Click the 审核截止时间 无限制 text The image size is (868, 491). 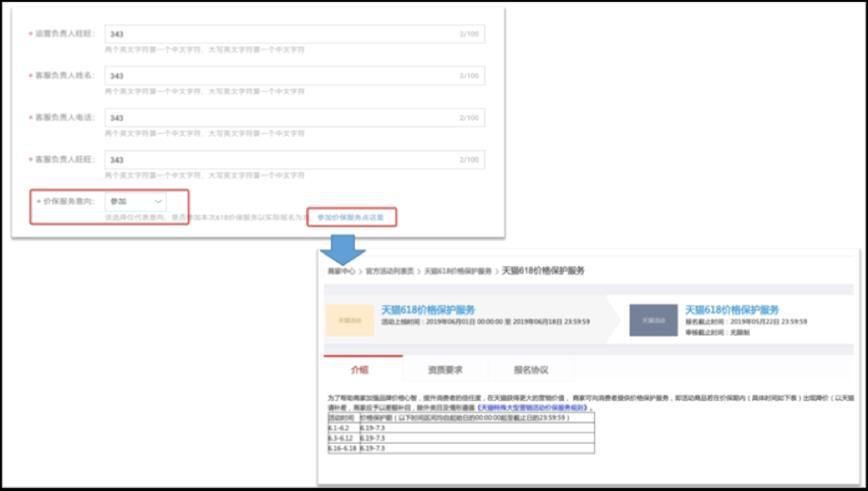[x=717, y=332]
